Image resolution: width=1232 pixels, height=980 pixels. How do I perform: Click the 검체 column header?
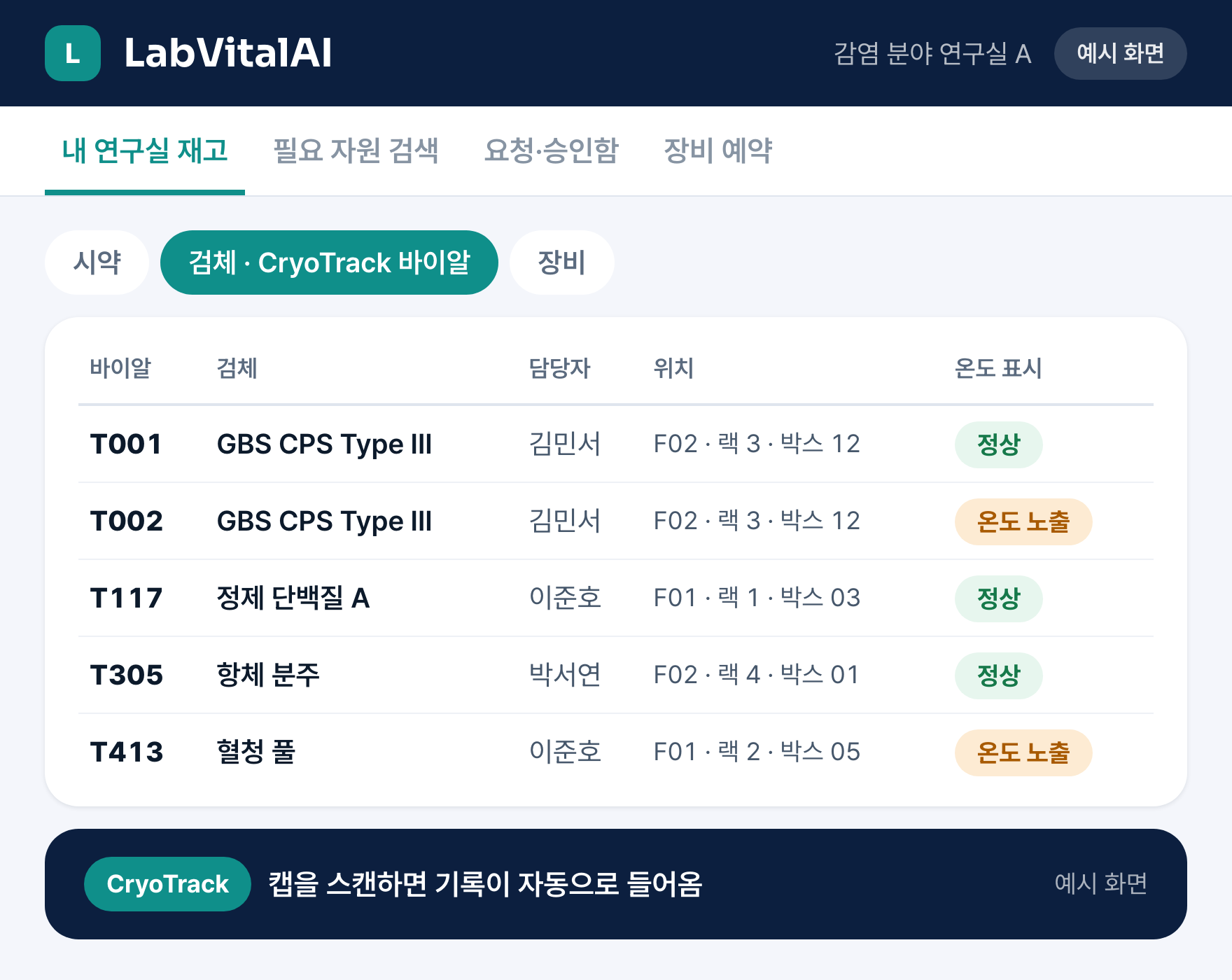(x=237, y=368)
